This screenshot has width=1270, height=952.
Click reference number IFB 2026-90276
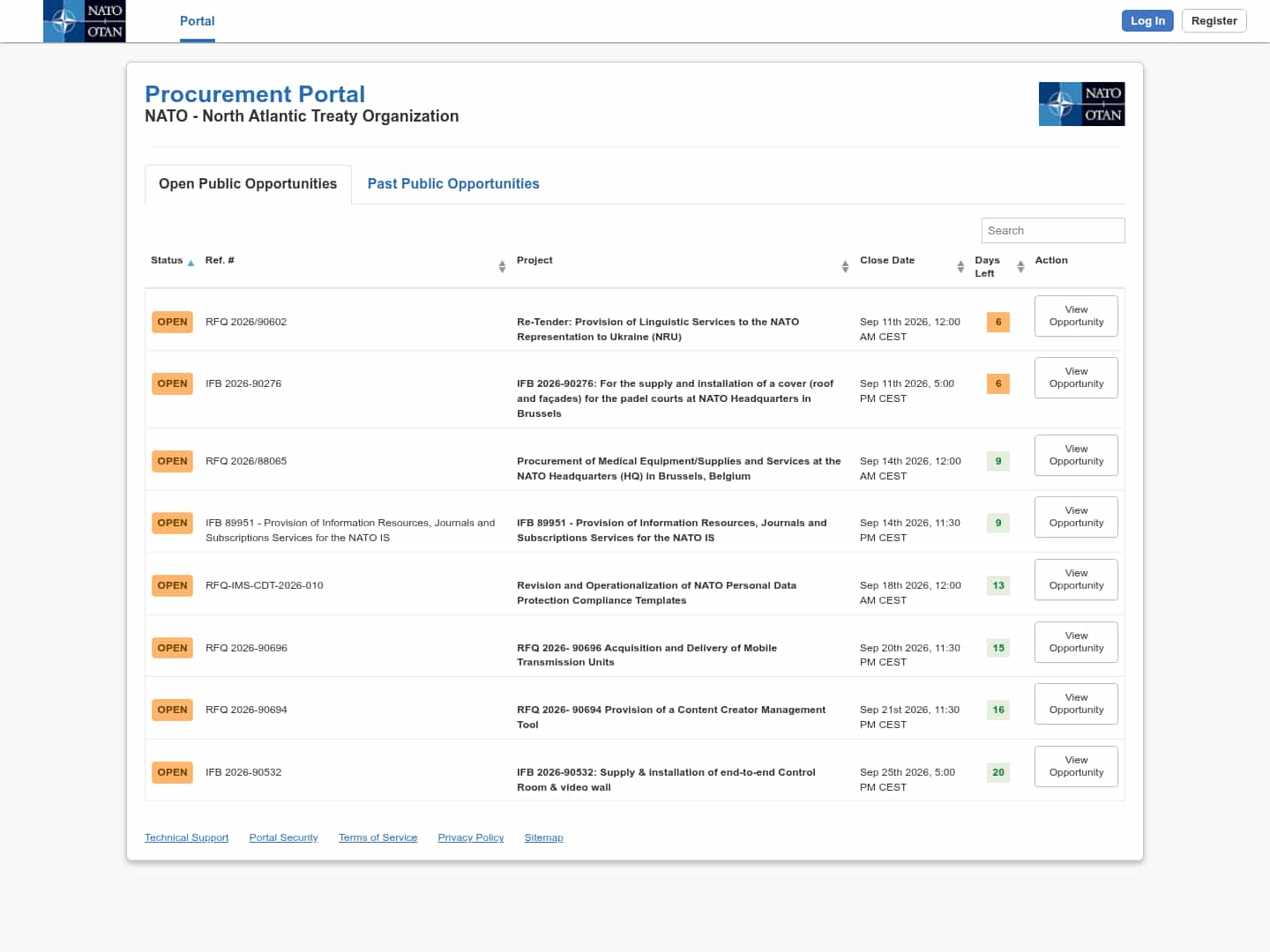pyautogui.click(x=243, y=383)
